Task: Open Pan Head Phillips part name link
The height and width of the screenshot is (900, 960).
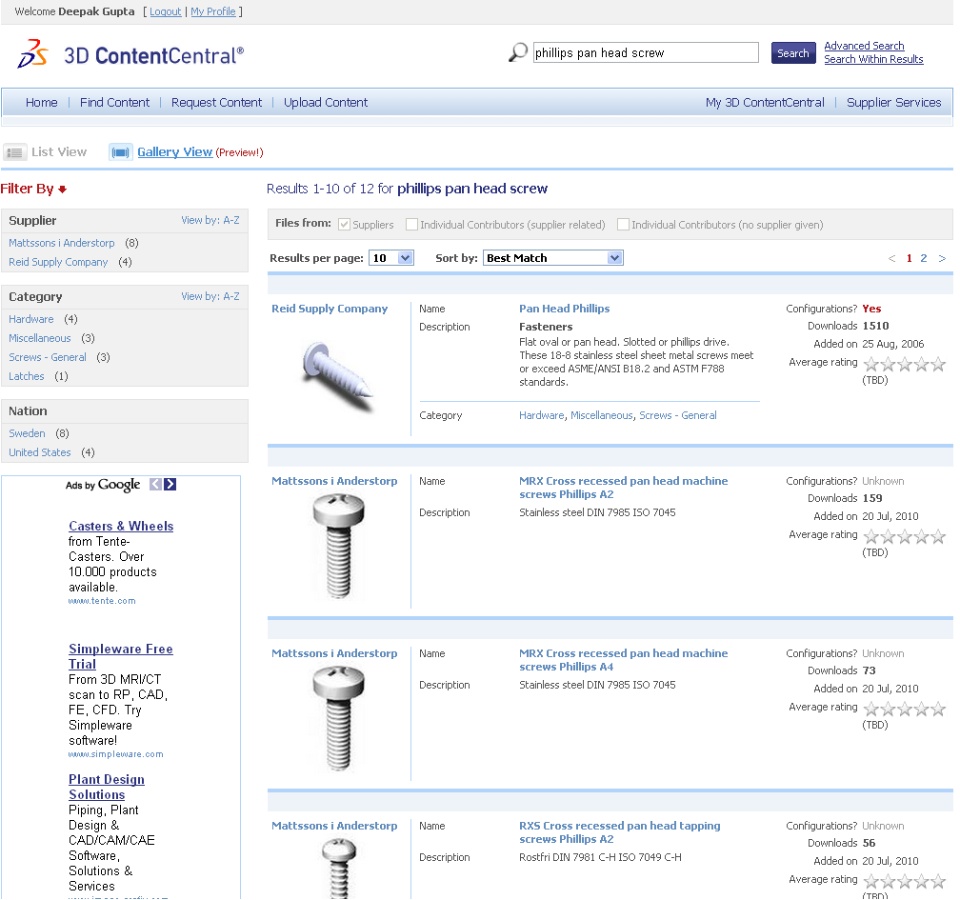Action: 564,309
